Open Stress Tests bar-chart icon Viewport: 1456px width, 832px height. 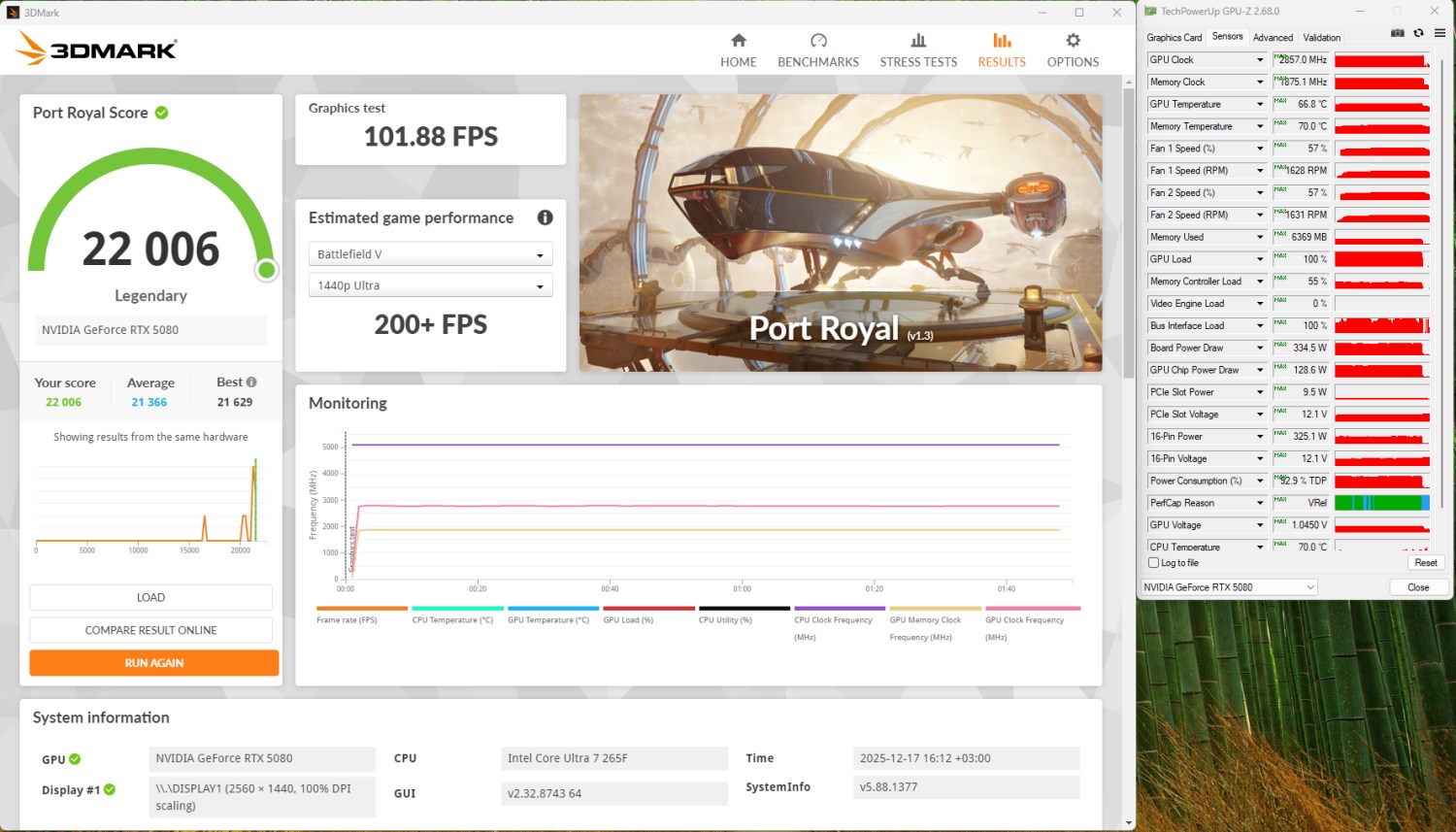click(x=917, y=41)
